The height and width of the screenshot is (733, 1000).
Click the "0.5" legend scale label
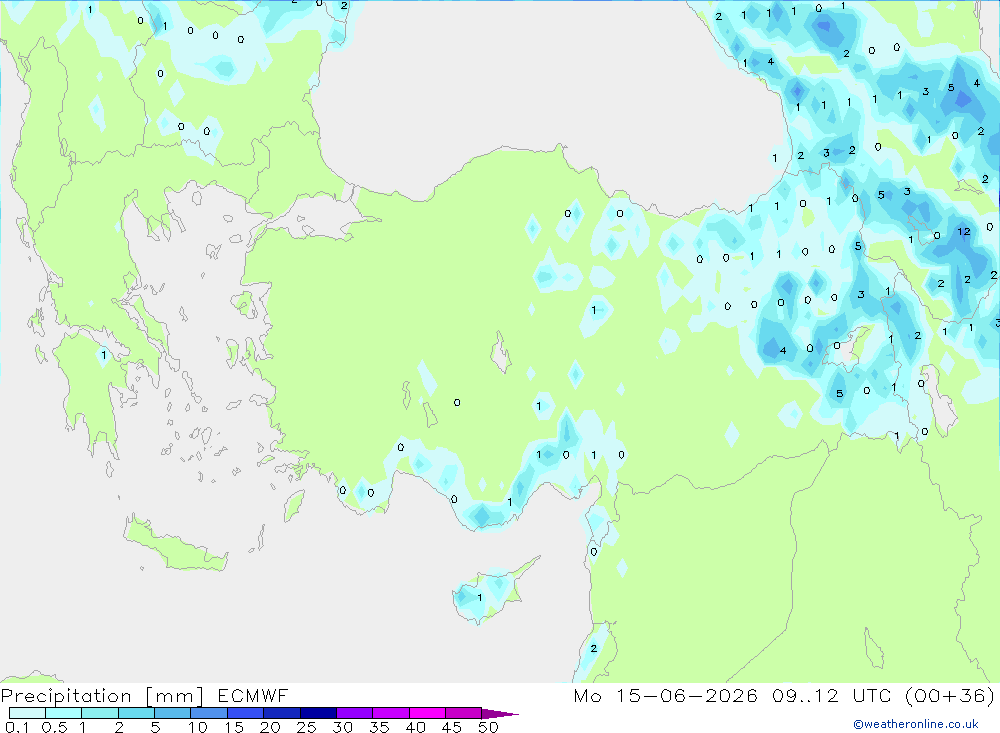click(54, 727)
